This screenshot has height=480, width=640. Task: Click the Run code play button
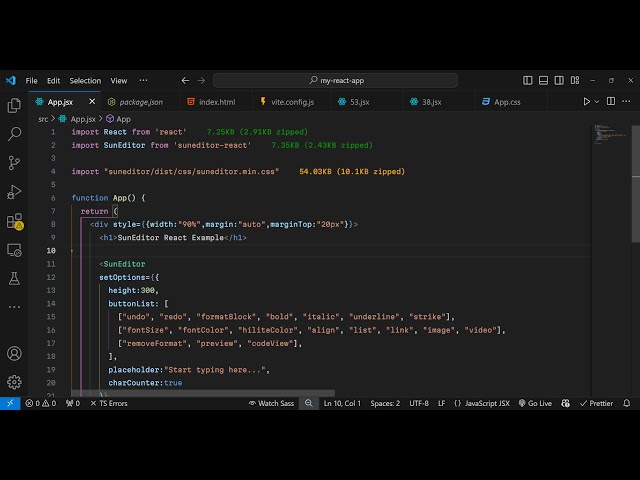587,102
